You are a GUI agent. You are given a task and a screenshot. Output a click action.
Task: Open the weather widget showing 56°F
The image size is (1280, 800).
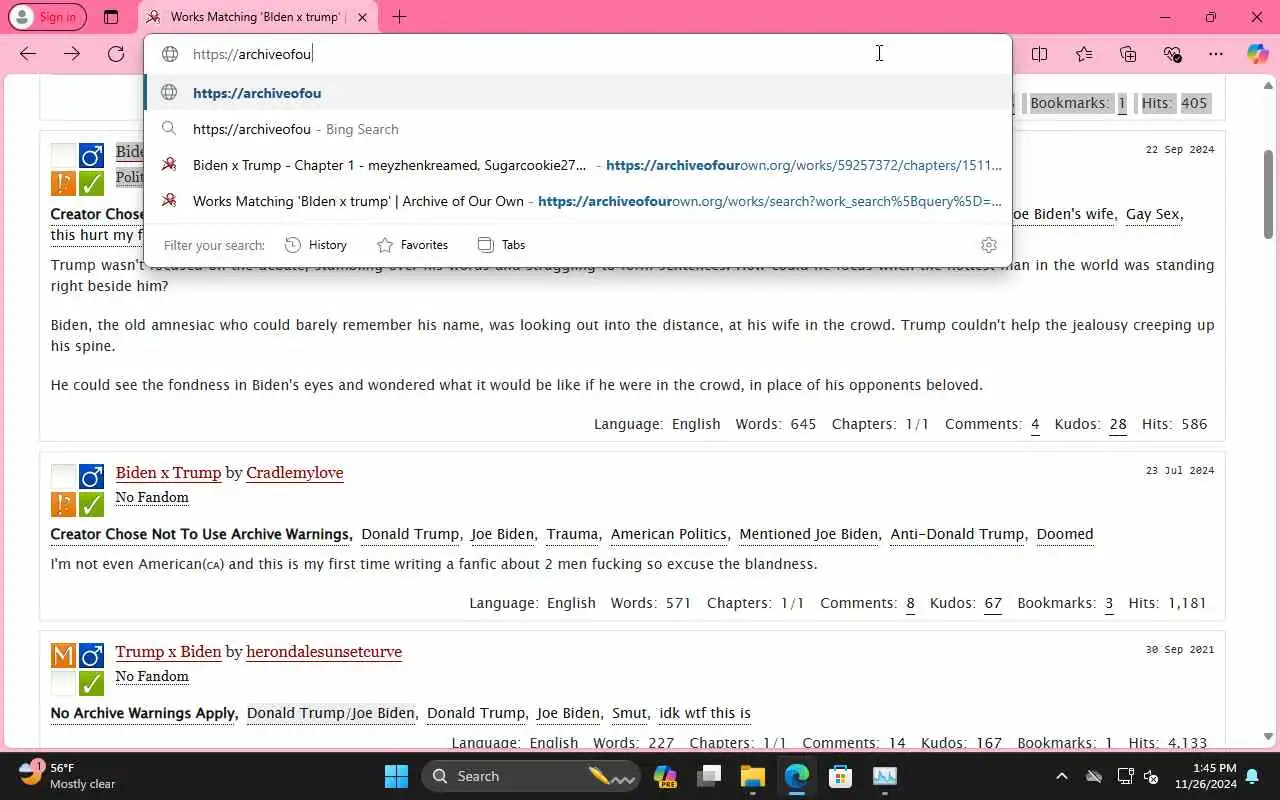pos(68,776)
